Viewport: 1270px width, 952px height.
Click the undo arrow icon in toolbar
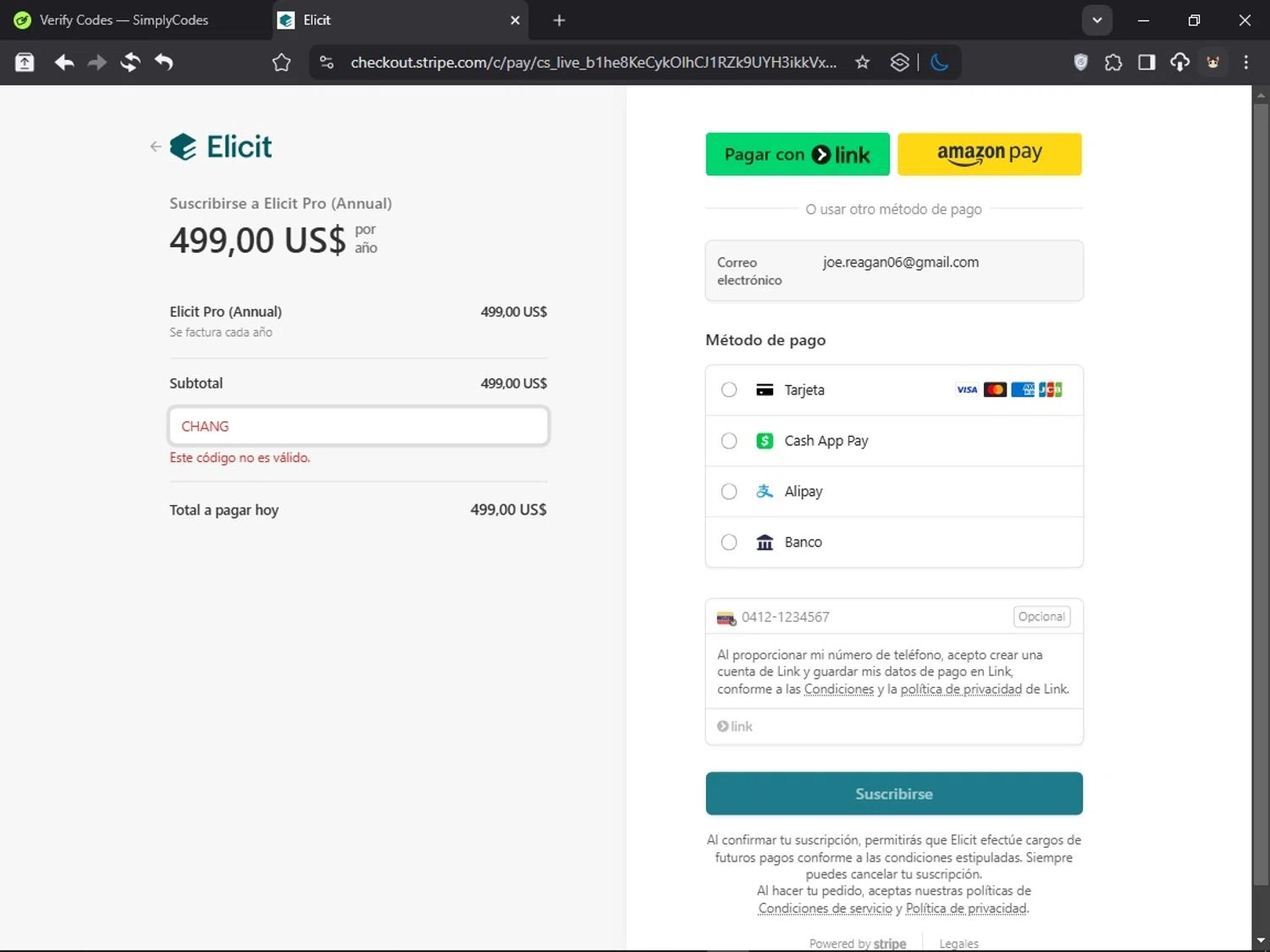163,62
